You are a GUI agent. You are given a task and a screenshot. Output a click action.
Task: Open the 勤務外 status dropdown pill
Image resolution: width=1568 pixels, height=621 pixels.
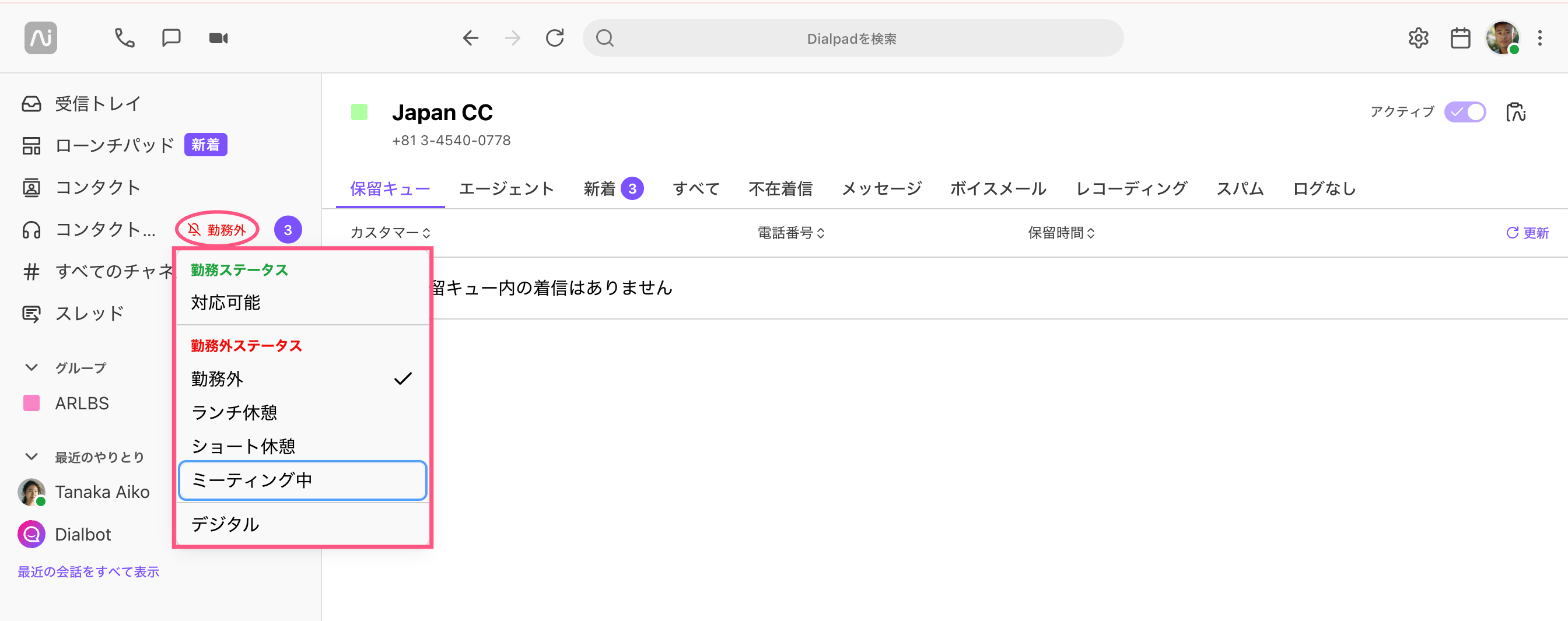coord(218,230)
